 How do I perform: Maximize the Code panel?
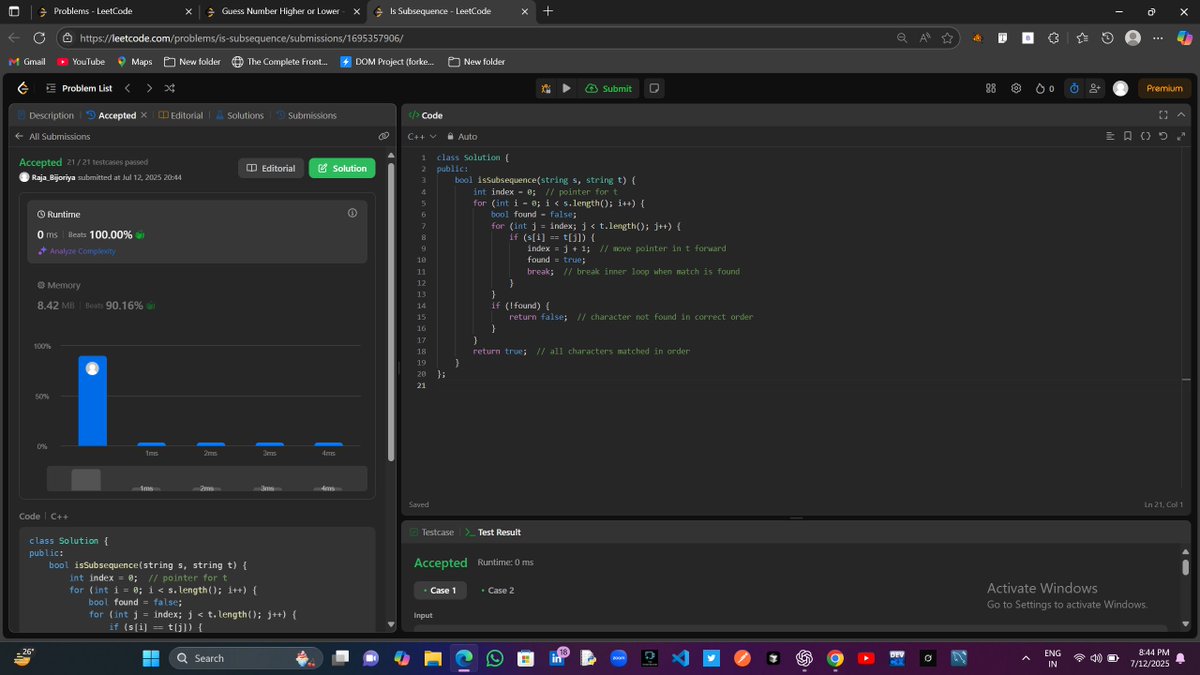[x=1163, y=115]
